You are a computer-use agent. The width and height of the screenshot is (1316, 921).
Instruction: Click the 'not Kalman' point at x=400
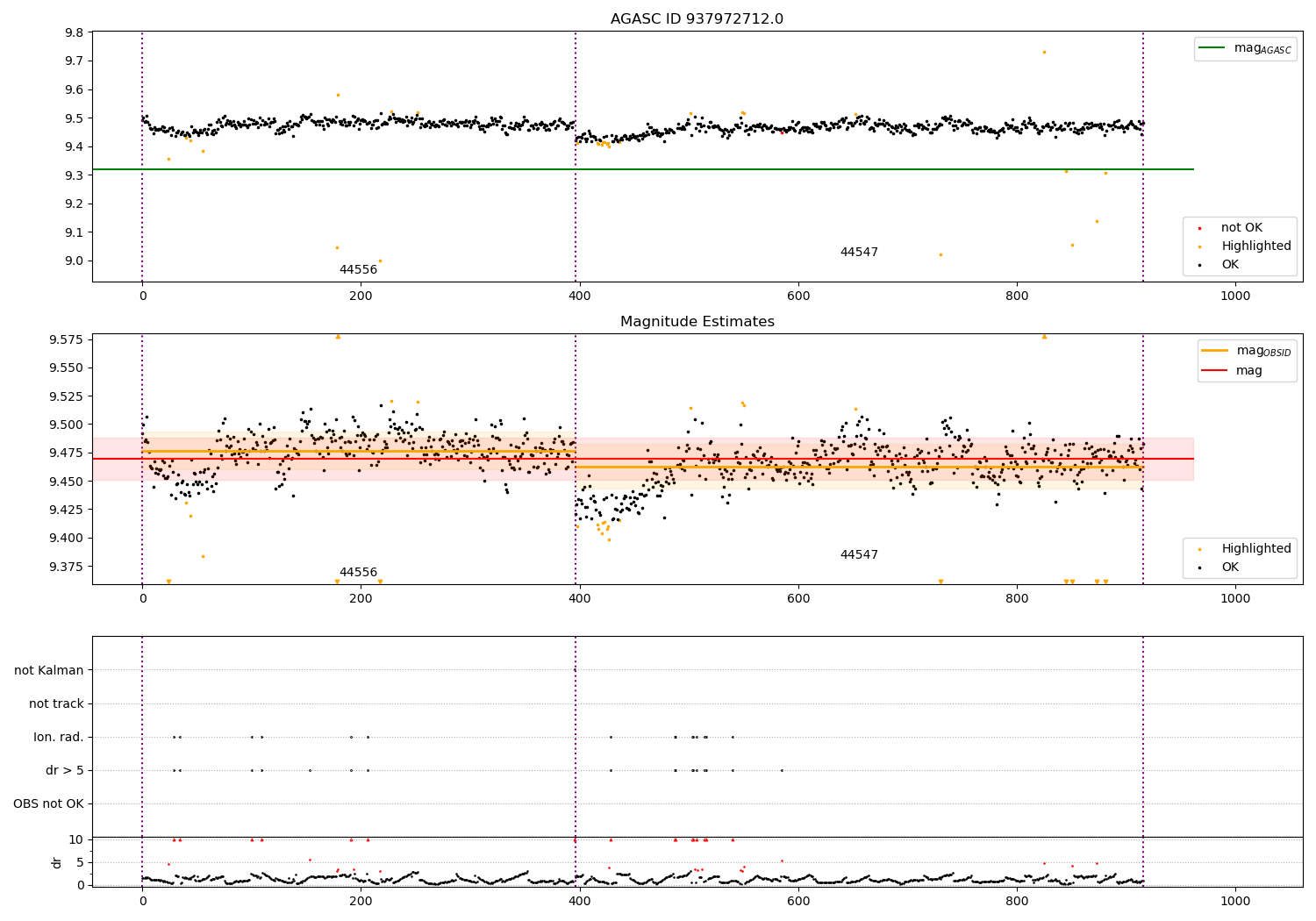(x=575, y=670)
